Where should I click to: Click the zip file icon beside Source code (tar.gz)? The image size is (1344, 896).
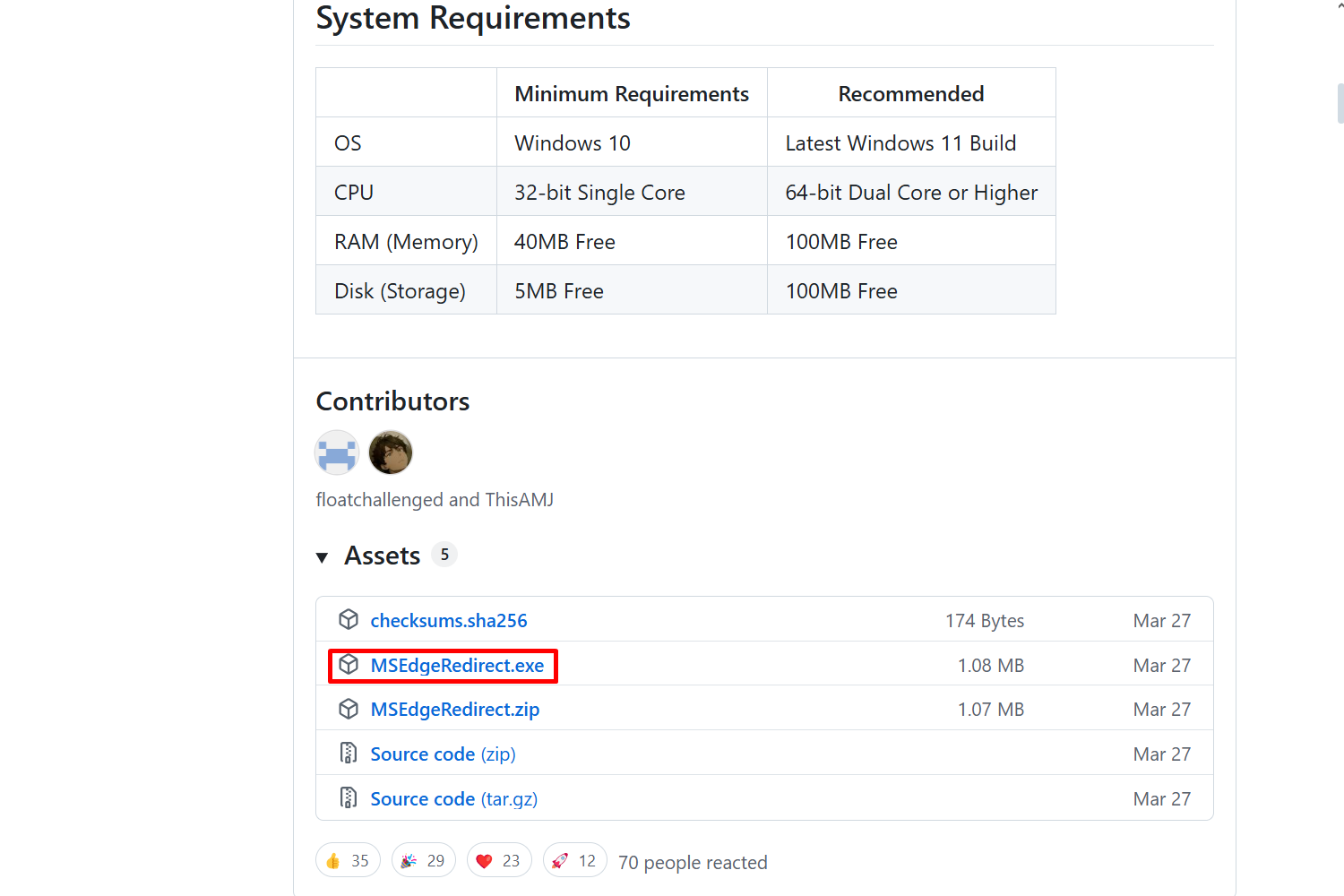349,798
